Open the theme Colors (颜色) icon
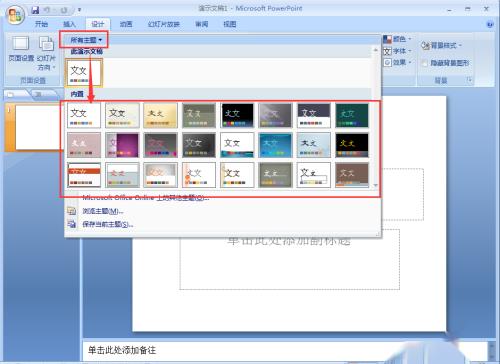500x364 pixels. tap(387, 39)
